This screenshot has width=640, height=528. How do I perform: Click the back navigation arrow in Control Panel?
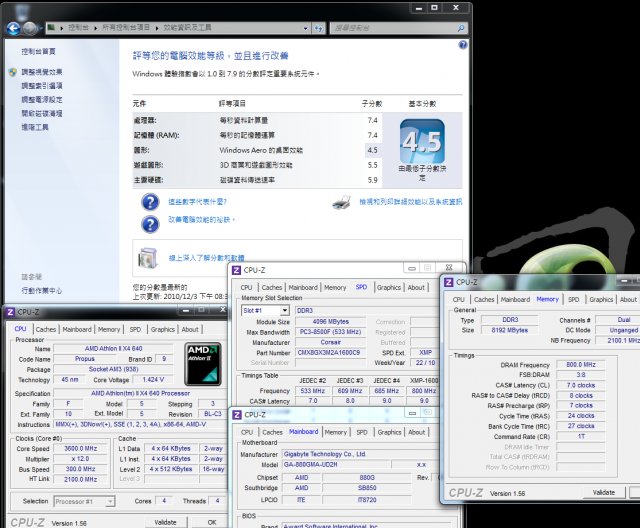(13, 28)
